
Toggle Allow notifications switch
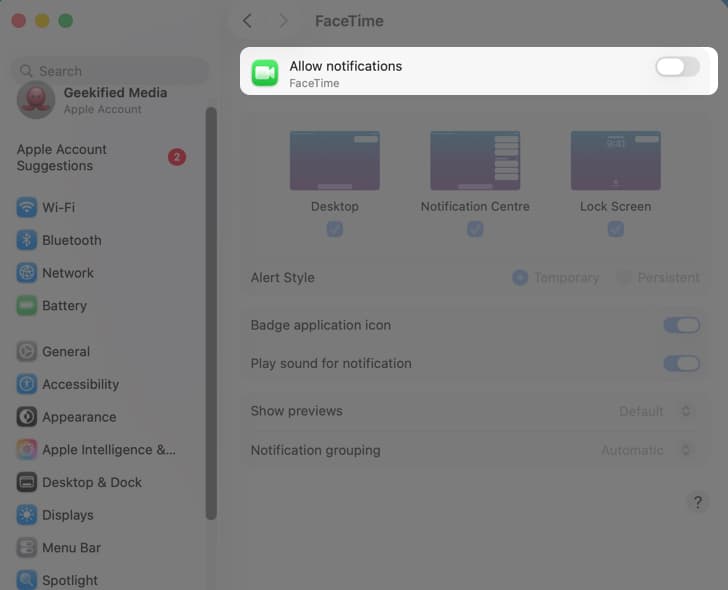[677, 67]
